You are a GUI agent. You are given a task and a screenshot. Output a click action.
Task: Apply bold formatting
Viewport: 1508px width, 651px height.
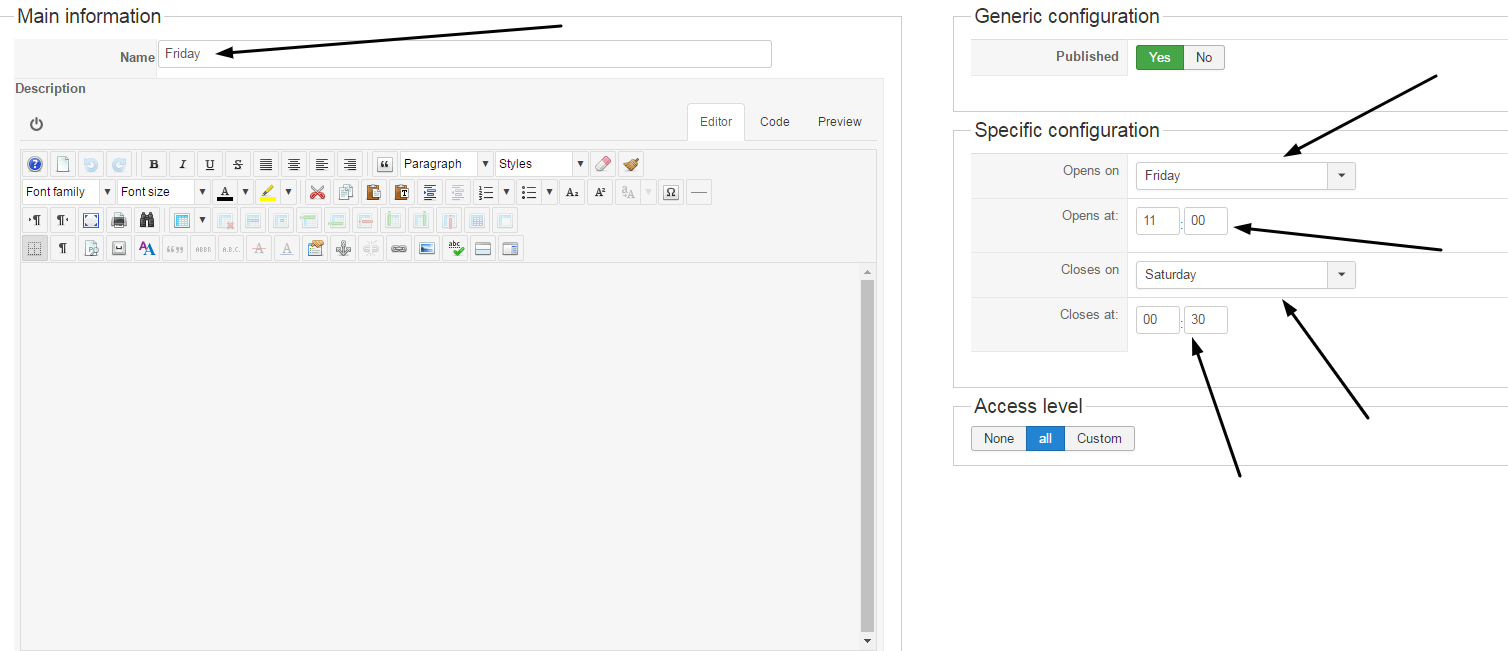154,164
